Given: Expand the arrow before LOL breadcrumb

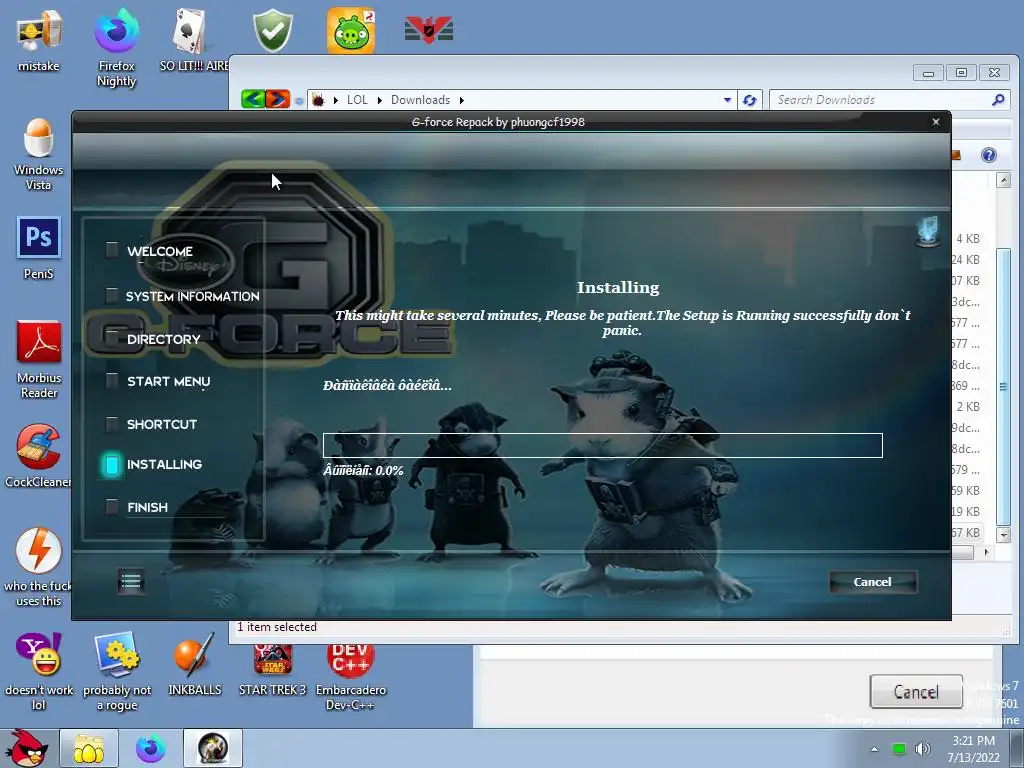Looking at the screenshot, I should [x=336, y=100].
